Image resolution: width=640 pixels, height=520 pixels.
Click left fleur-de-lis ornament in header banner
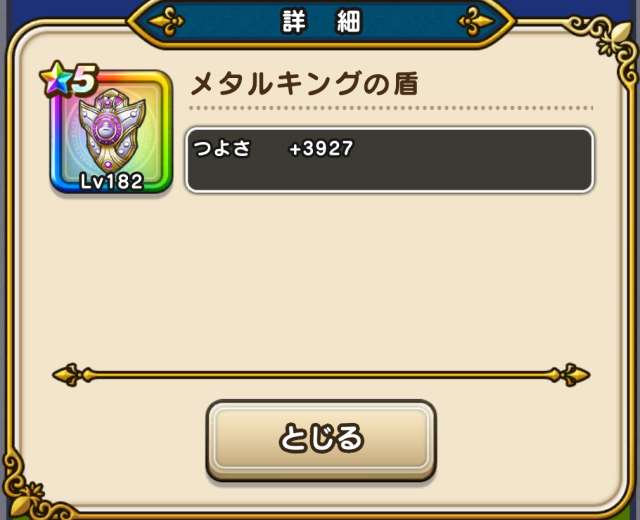(x=166, y=20)
